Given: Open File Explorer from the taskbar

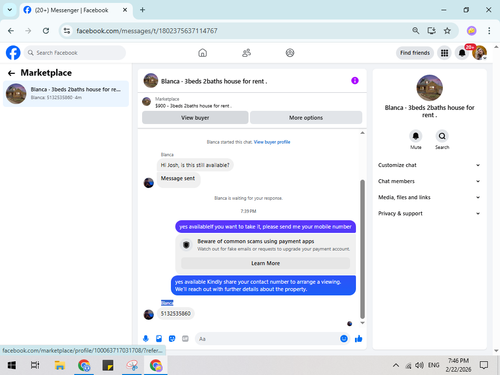Looking at the screenshot, I should coord(60,365).
